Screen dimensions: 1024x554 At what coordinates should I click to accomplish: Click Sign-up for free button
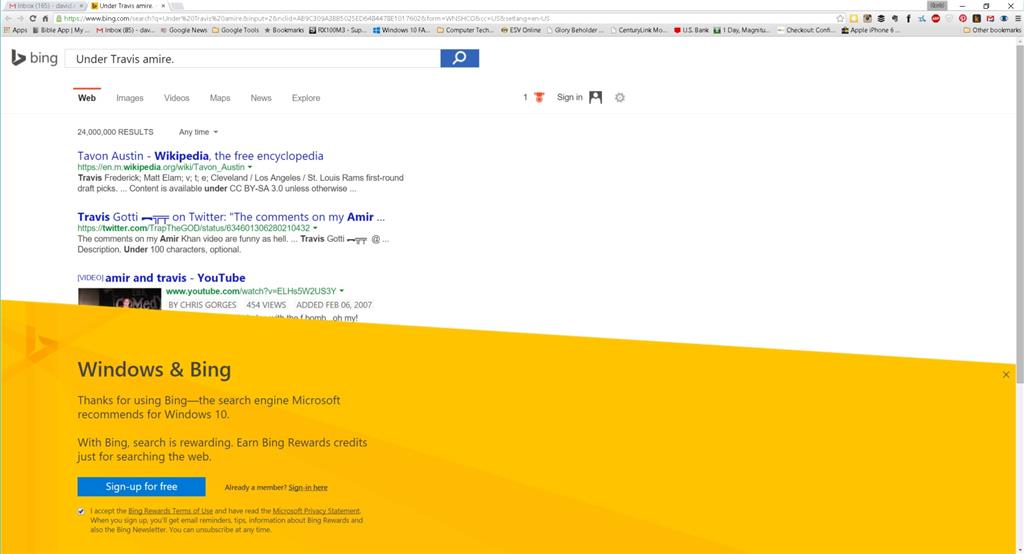[x=141, y=486]
